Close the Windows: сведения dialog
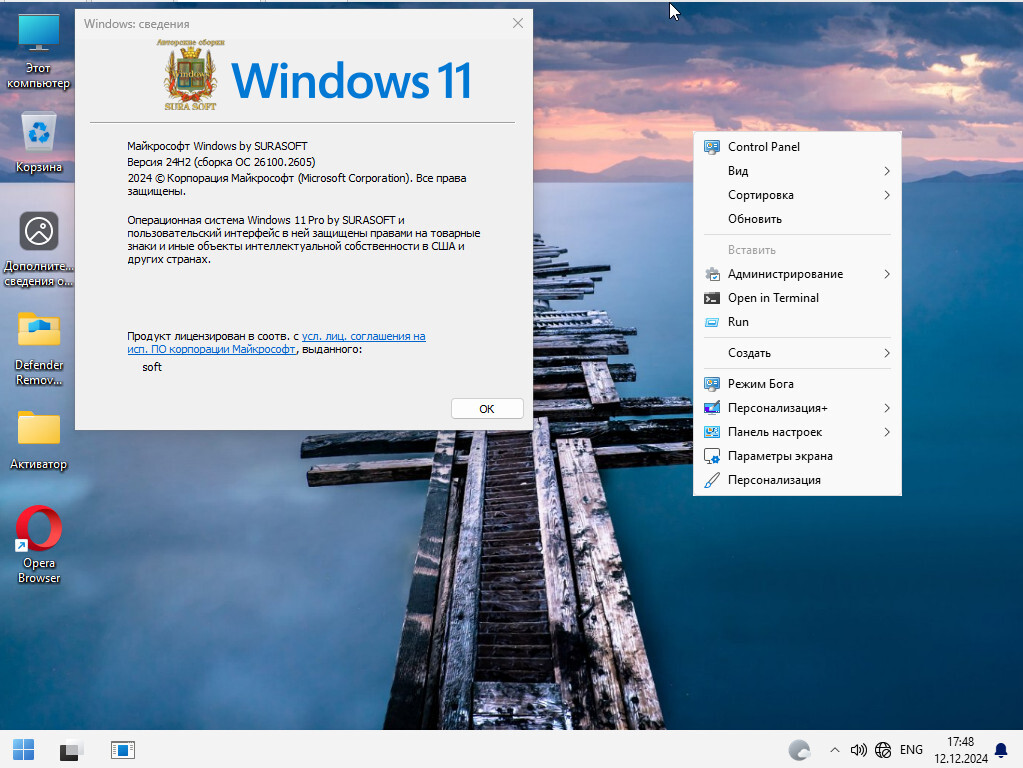 point(518,23)
